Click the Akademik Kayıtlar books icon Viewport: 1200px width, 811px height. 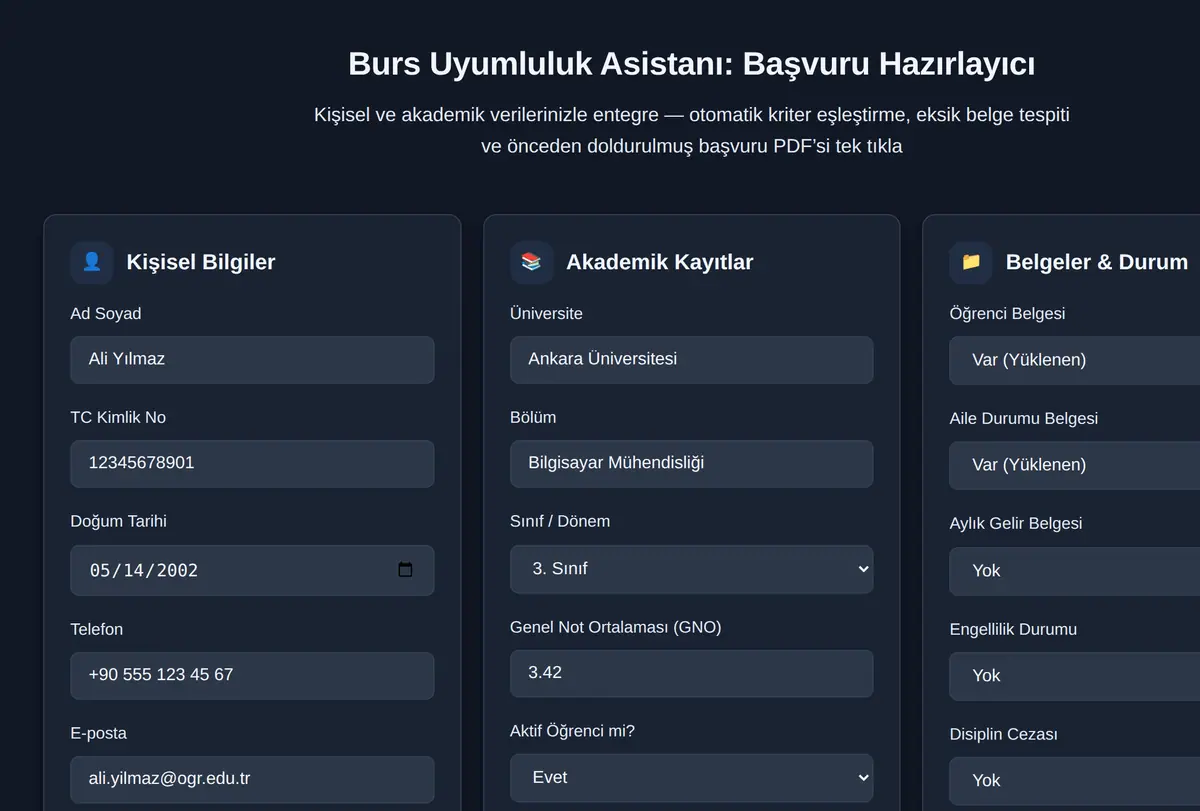[x=531, y=262]
